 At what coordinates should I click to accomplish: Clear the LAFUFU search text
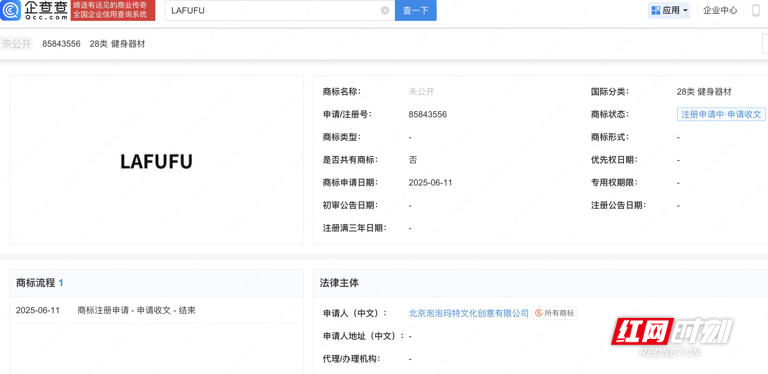pyautogui.click(x=385, y=10)
